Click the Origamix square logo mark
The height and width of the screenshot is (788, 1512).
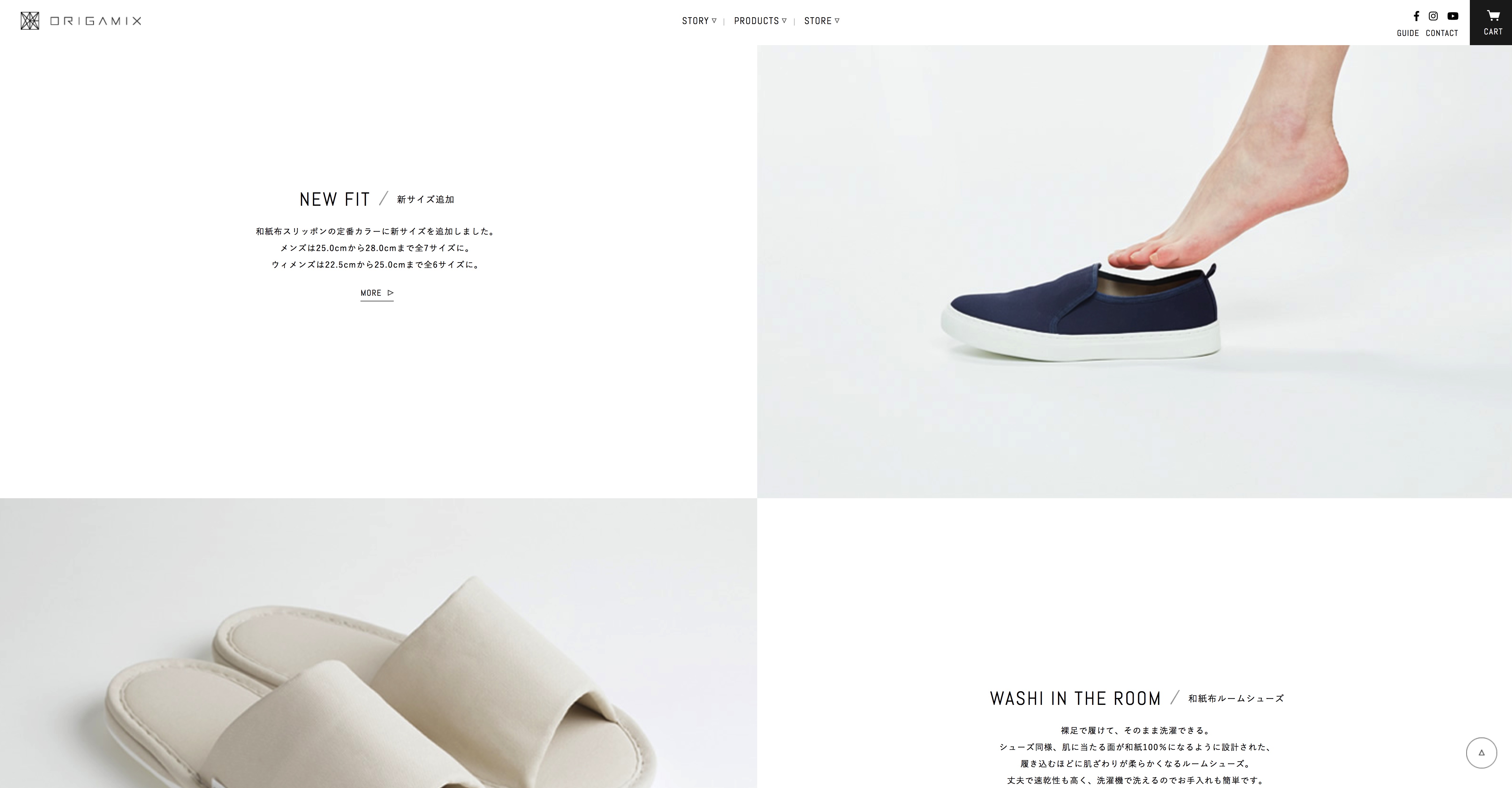[30, 20]
